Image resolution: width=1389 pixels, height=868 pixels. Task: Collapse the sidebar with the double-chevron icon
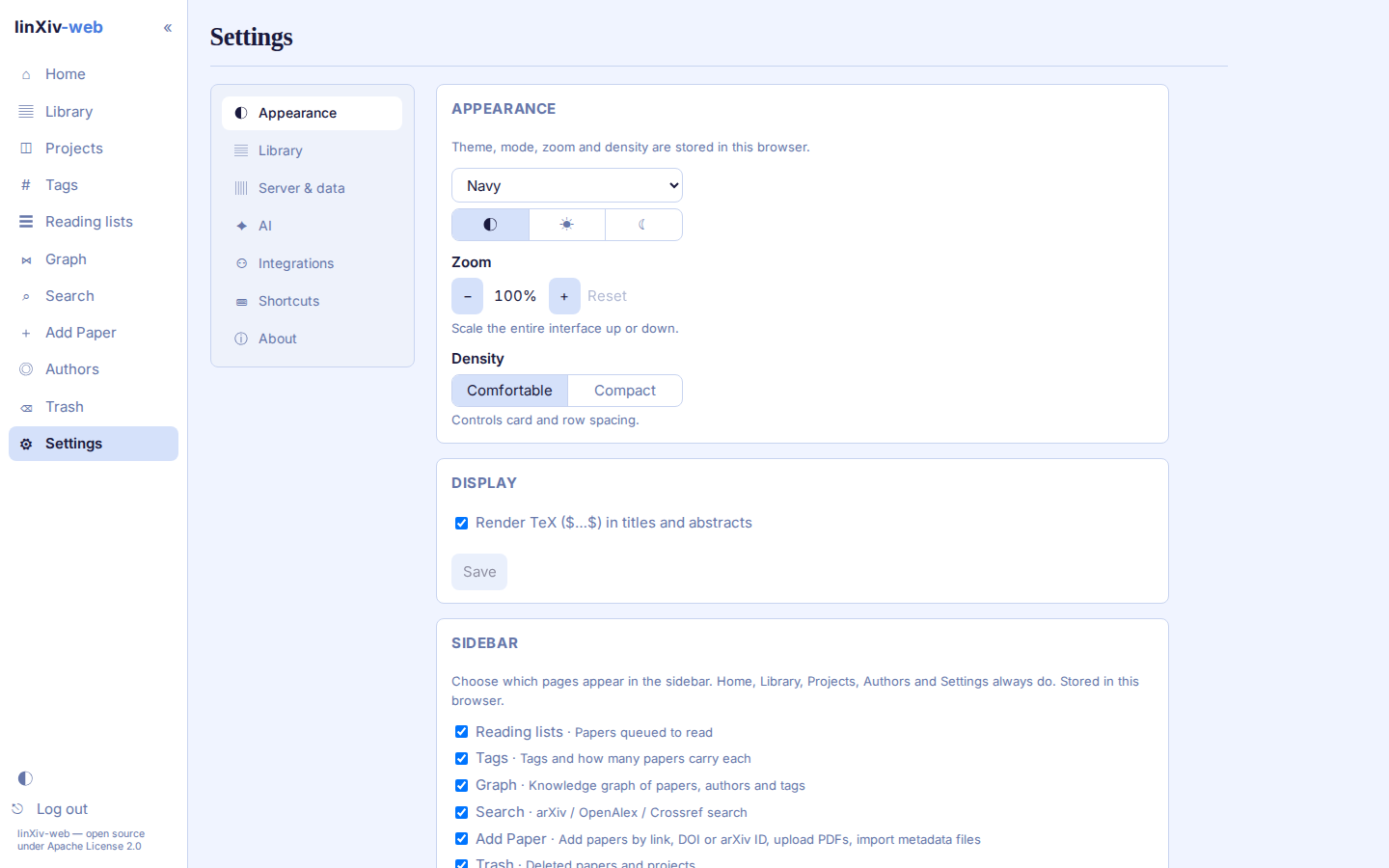pyautogui.click(x=168, y=28)
